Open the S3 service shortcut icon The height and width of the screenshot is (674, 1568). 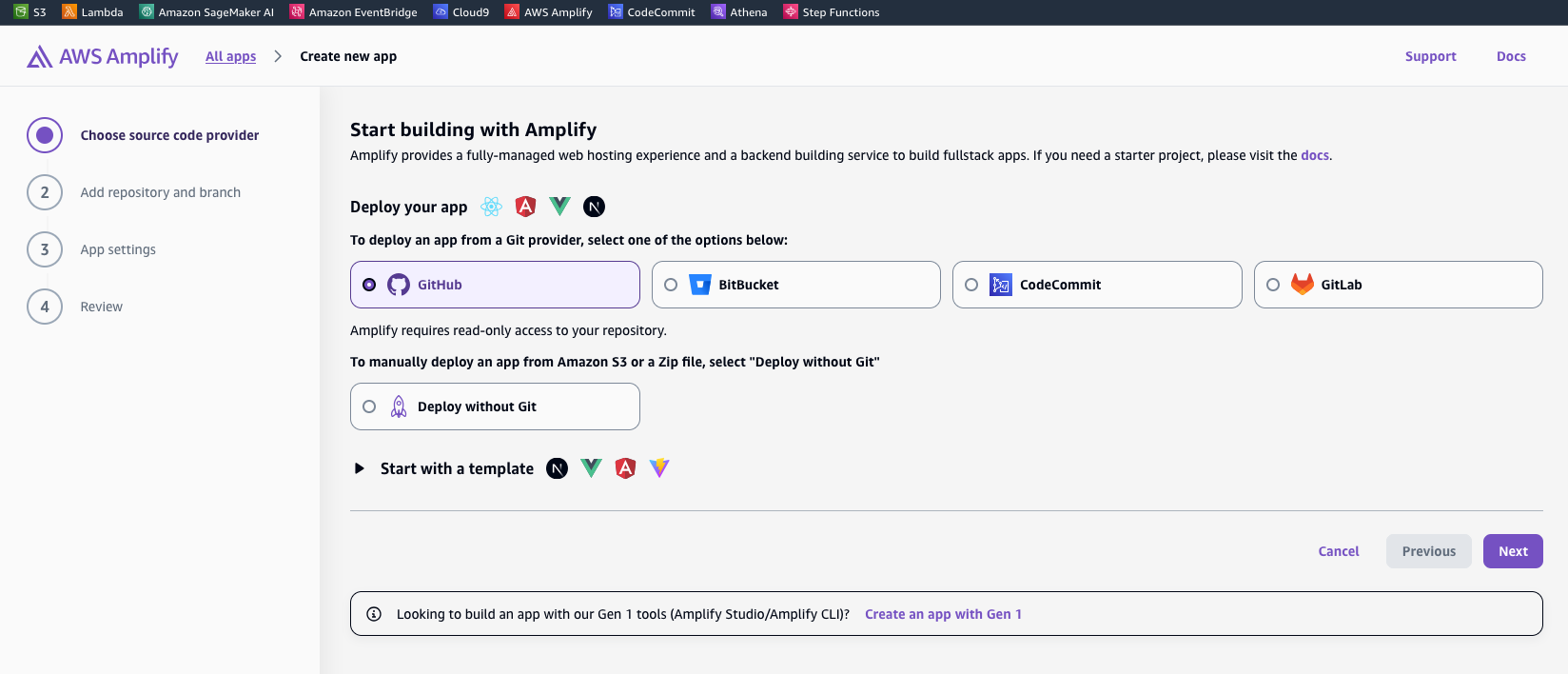click(x=21, y=12)
